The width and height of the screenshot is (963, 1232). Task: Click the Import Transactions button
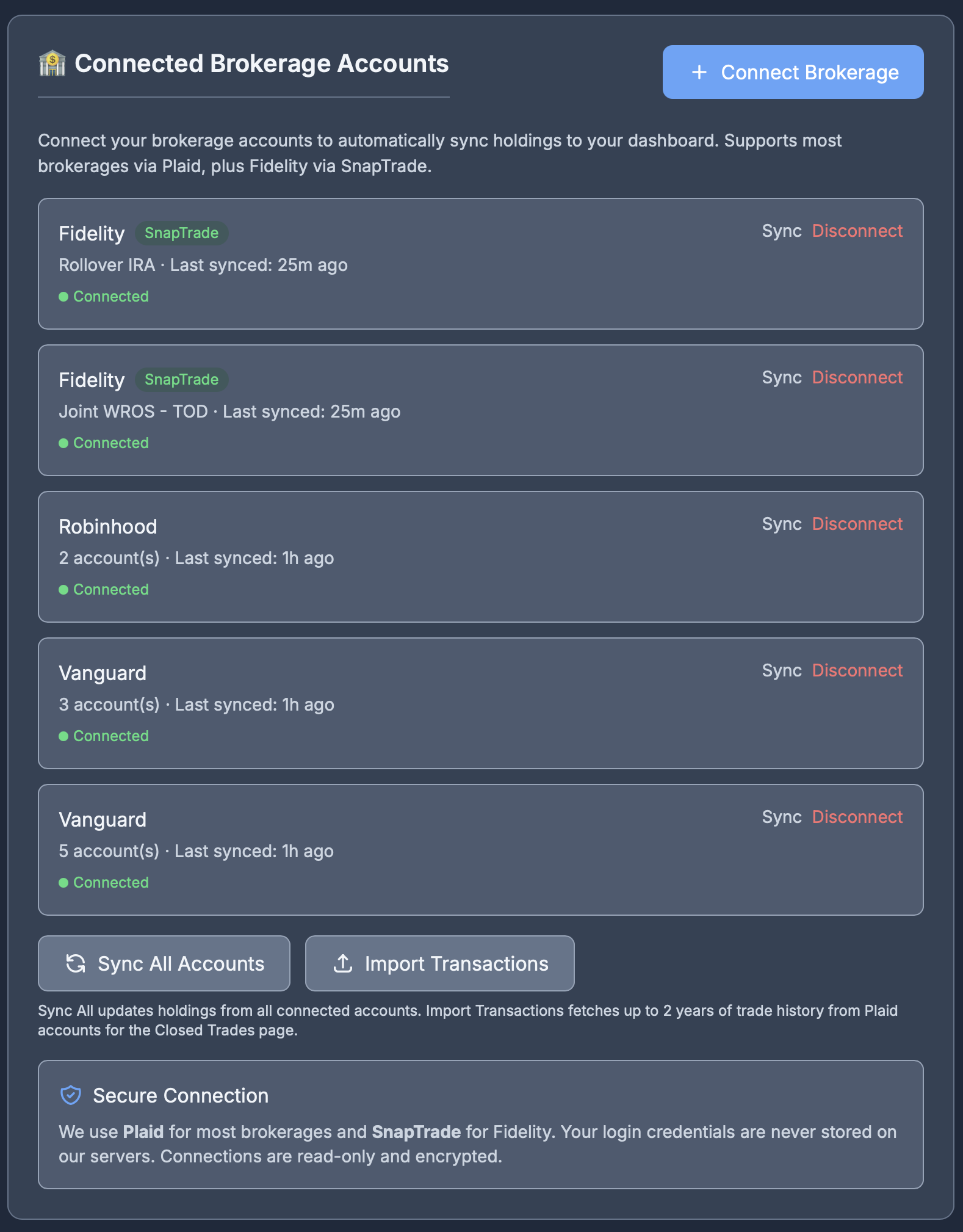point(439,963)
